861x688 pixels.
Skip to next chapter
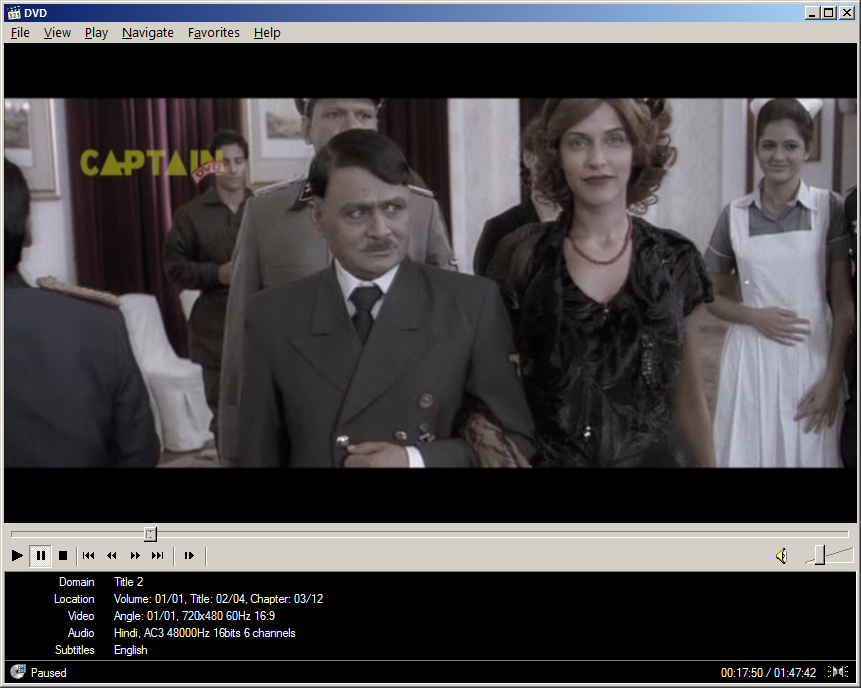point(158,556)
